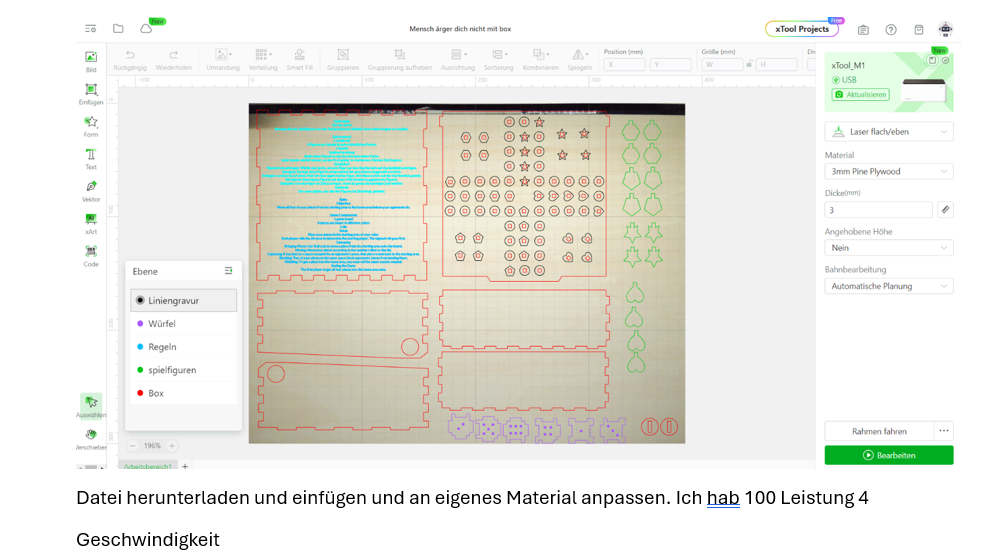Screen dimensions: 996x558
Task: Select the Form shape tool
Action: click(91, 124)
